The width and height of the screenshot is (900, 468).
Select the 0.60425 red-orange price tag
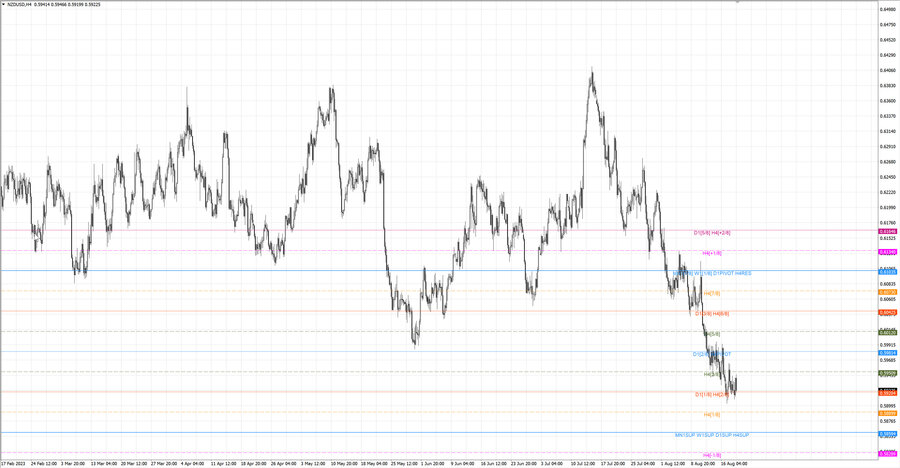click(x=888, y=312)
